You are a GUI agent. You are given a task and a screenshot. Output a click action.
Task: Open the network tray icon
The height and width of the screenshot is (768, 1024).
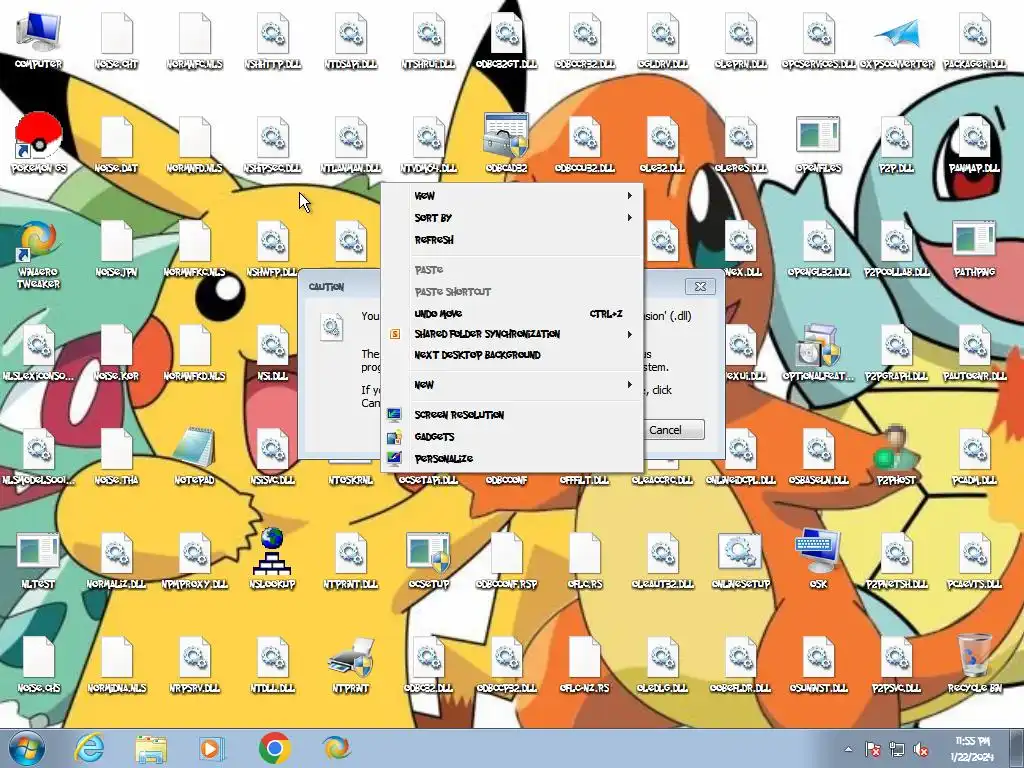pyautogui.click(x=897, y=750)
